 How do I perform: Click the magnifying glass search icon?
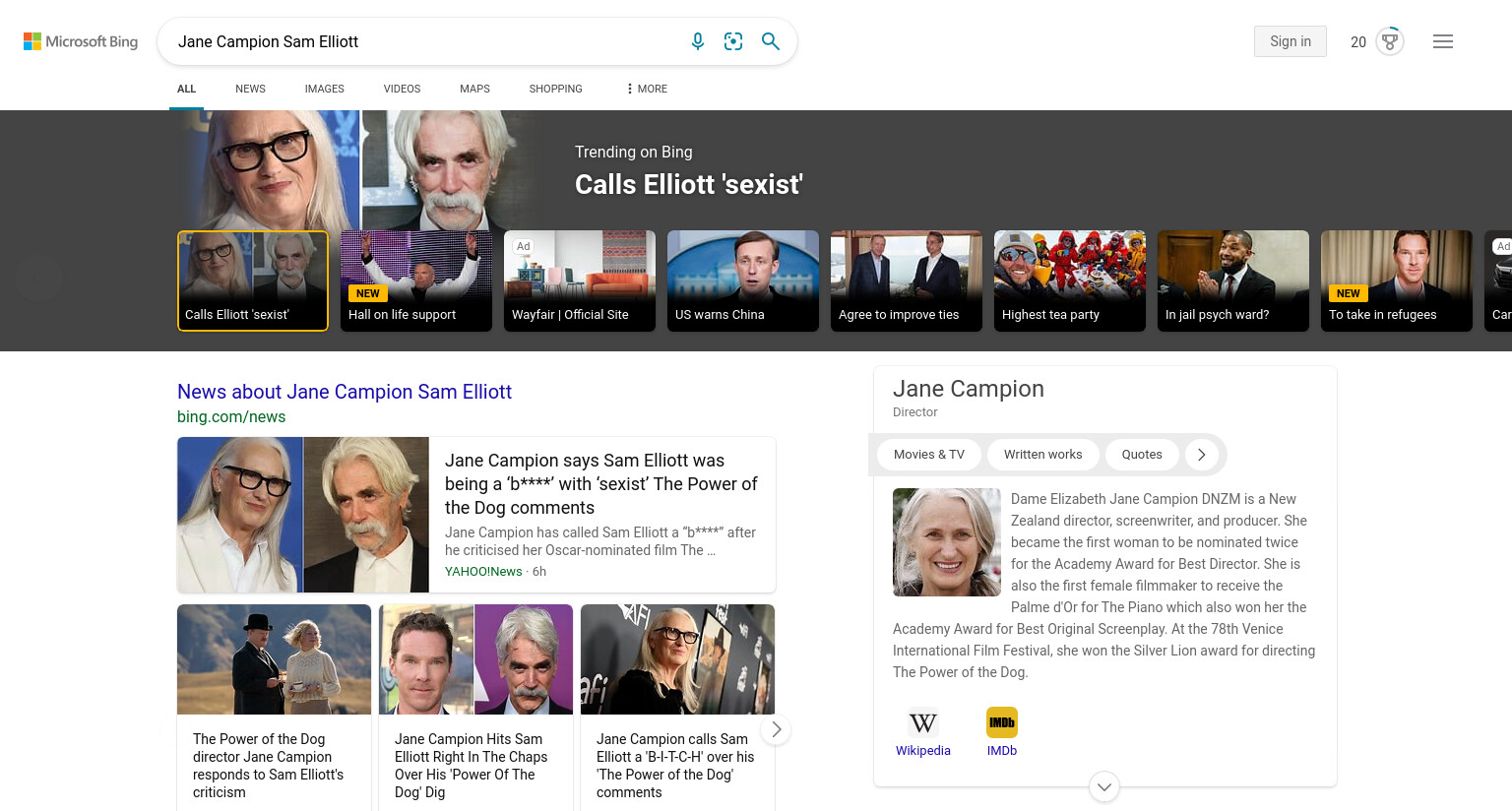click(771, 41)
